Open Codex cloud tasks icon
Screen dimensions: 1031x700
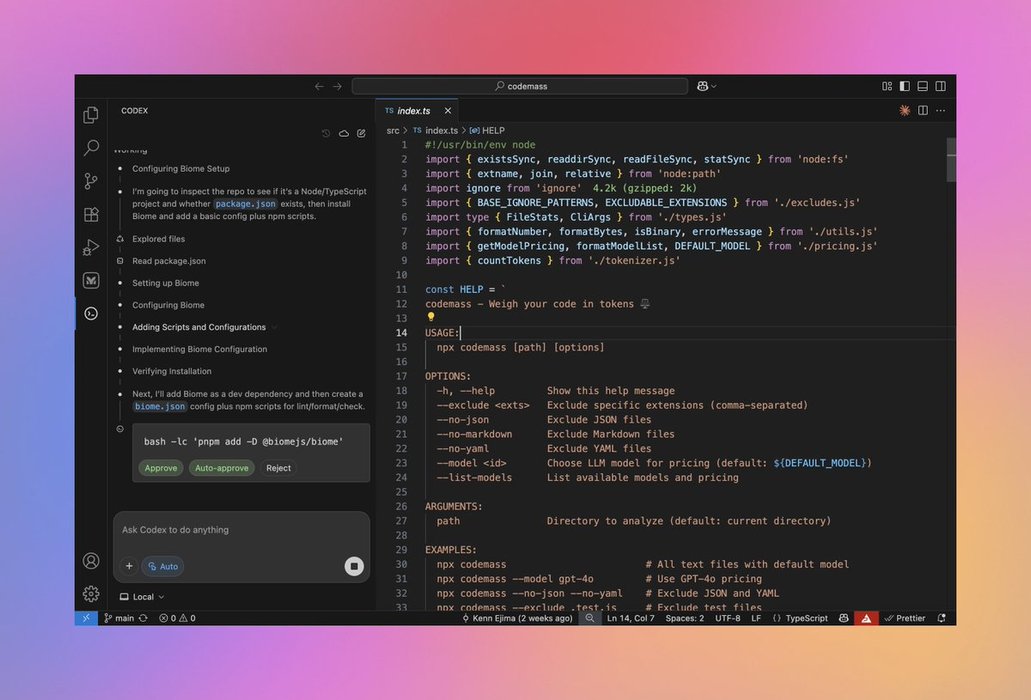[344, 133]
